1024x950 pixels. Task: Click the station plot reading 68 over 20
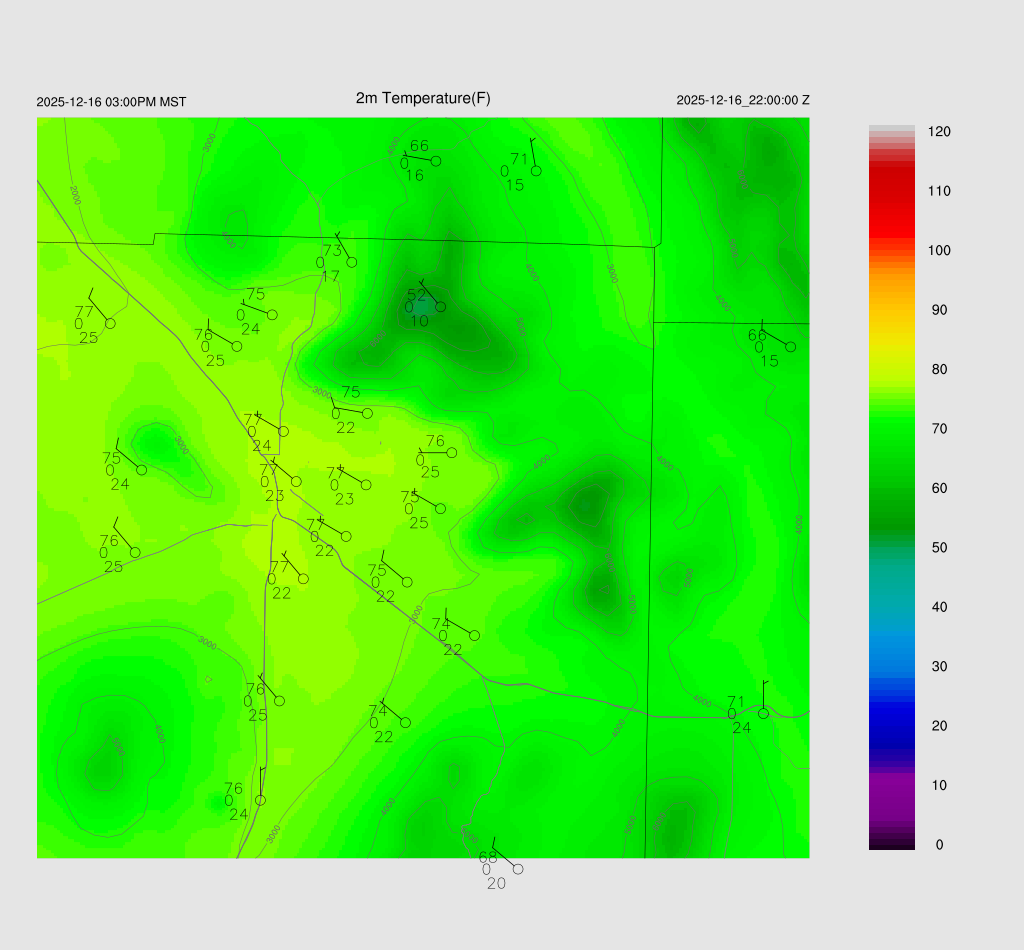(x=518, y=869)
